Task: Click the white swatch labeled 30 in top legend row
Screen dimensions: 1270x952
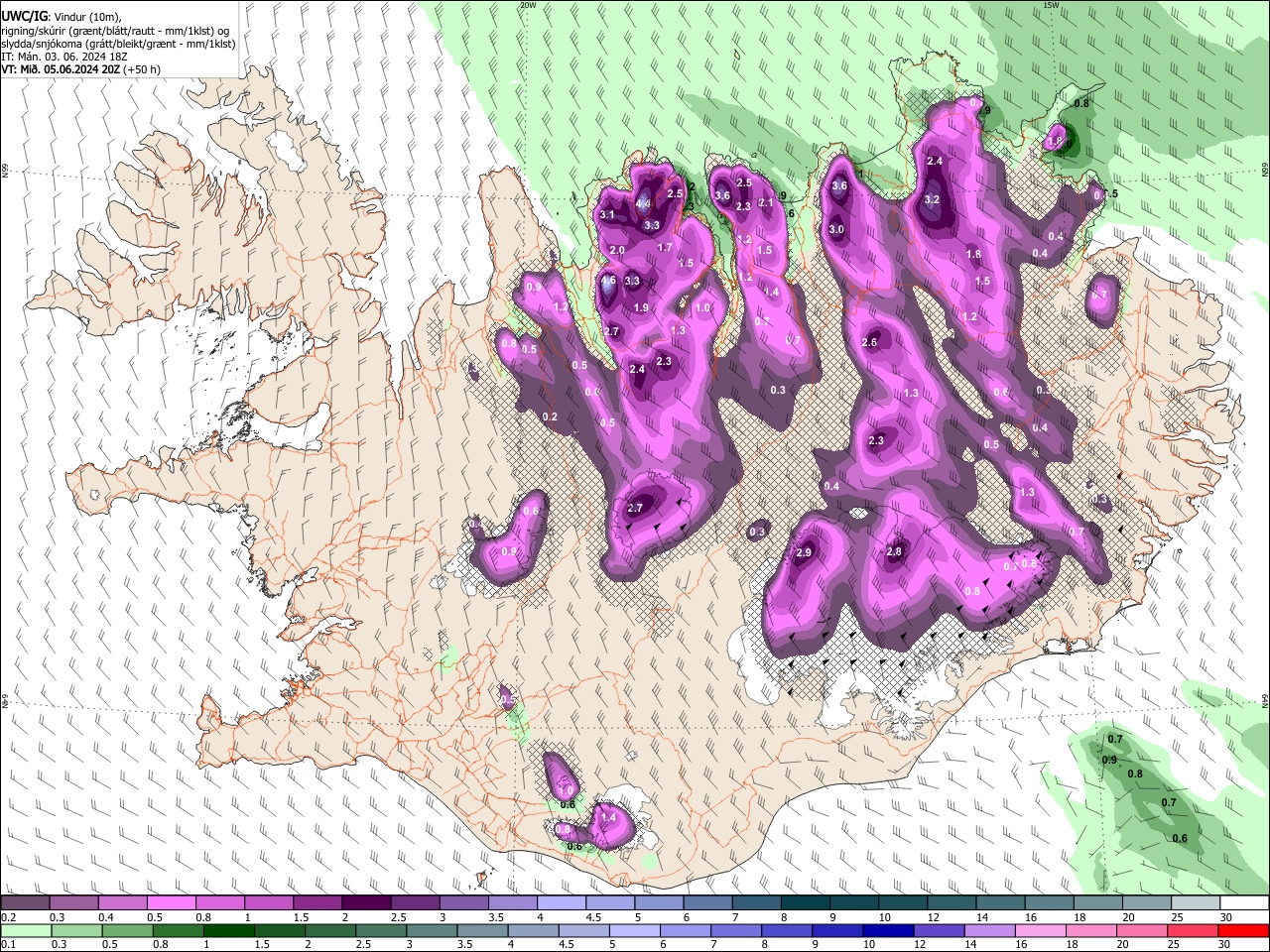Action: 1245,903
